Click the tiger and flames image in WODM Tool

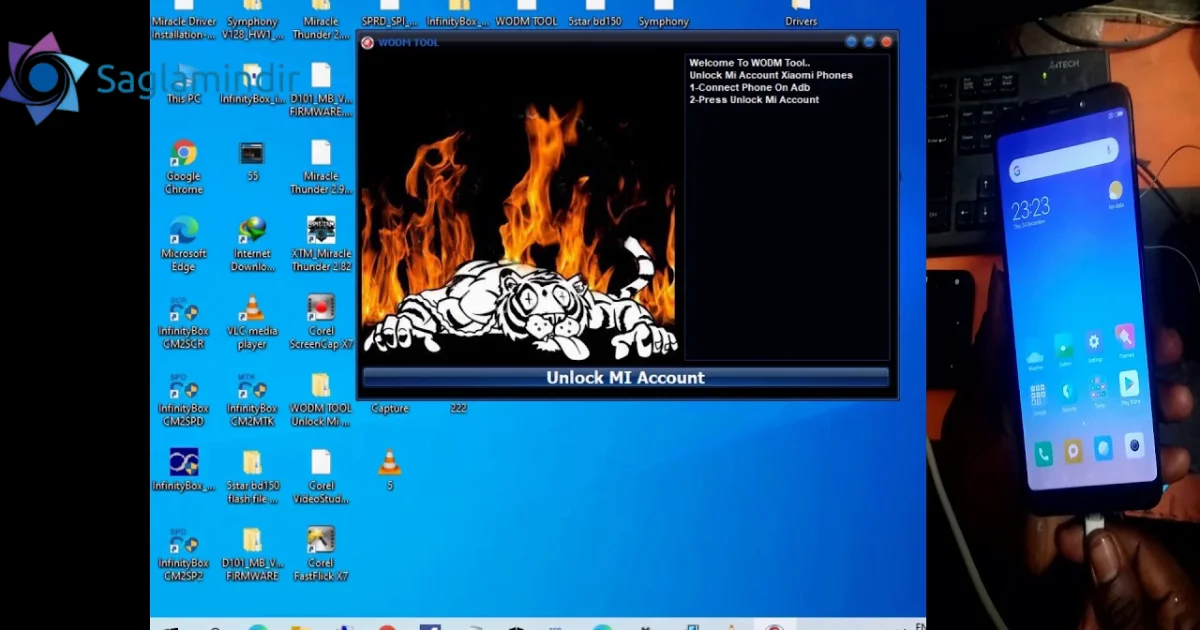pyautogui.click(x=518, y=208)
